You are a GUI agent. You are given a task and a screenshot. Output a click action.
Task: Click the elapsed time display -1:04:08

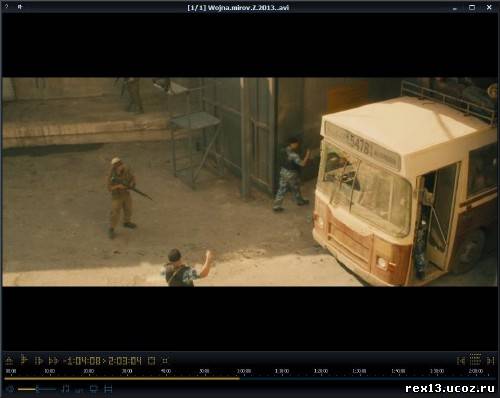[82, 361]
